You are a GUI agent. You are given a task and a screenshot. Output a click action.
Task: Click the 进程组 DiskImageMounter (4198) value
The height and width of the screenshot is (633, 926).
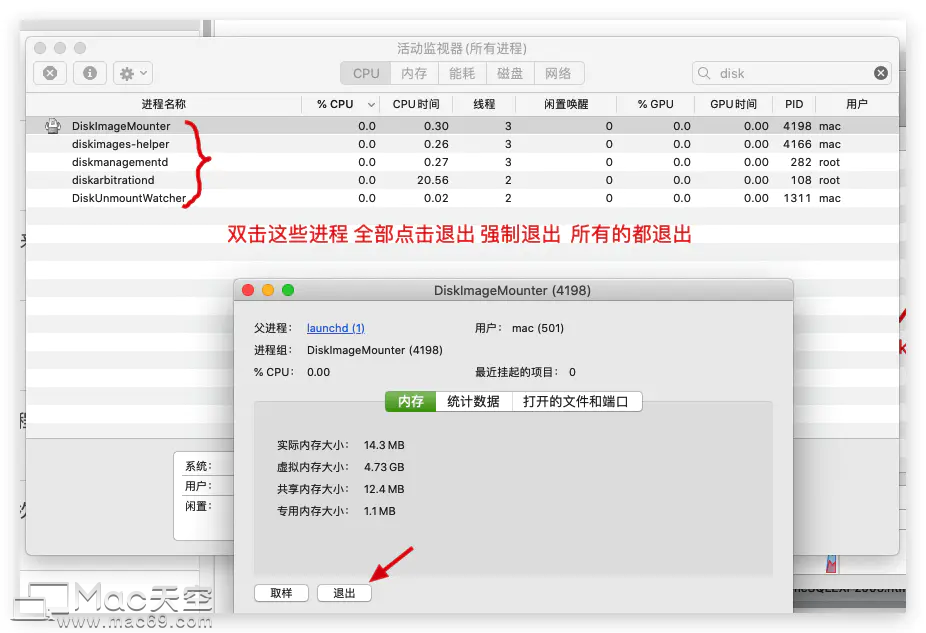(374, 350)
